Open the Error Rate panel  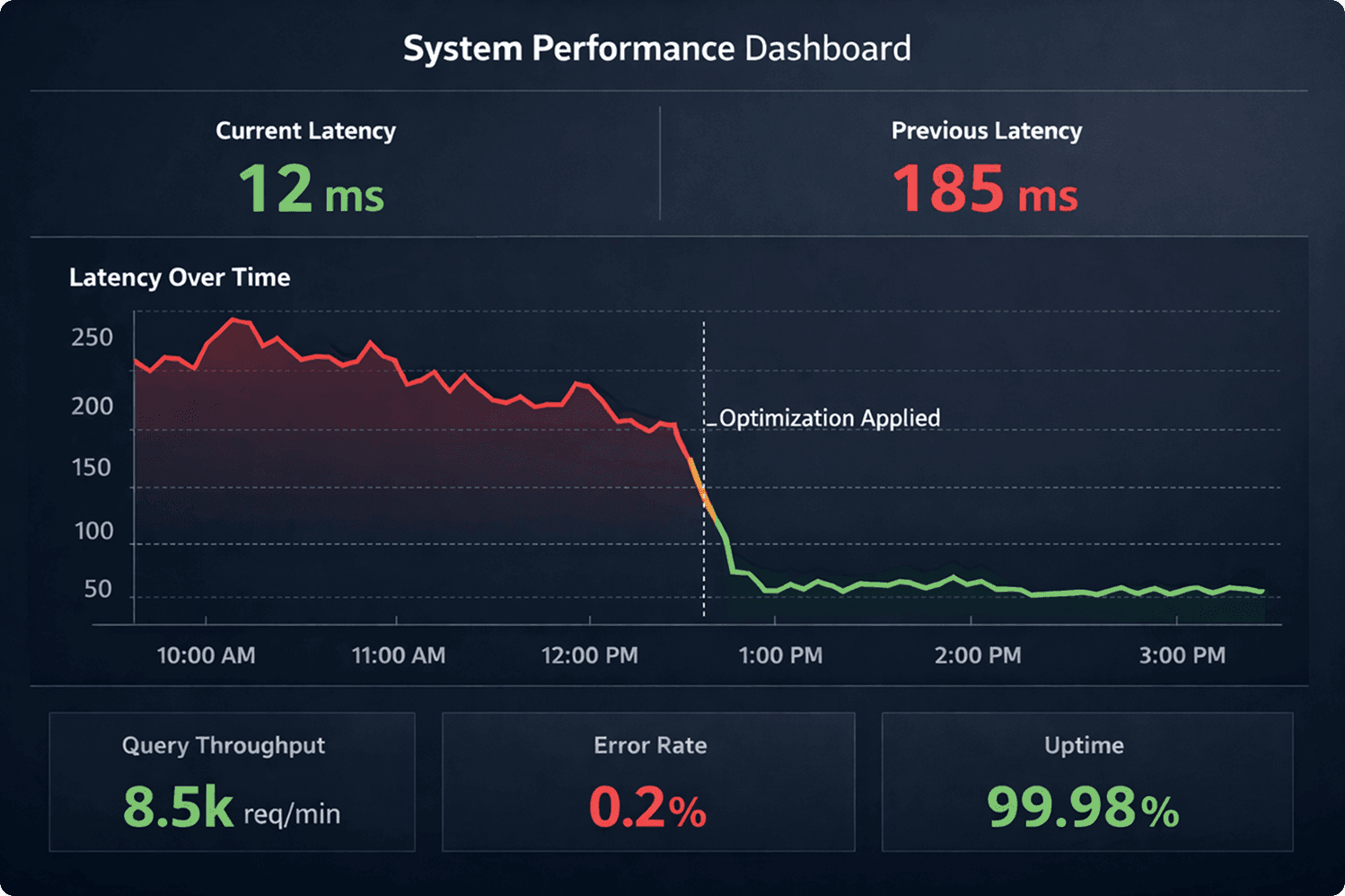(649, 782)
